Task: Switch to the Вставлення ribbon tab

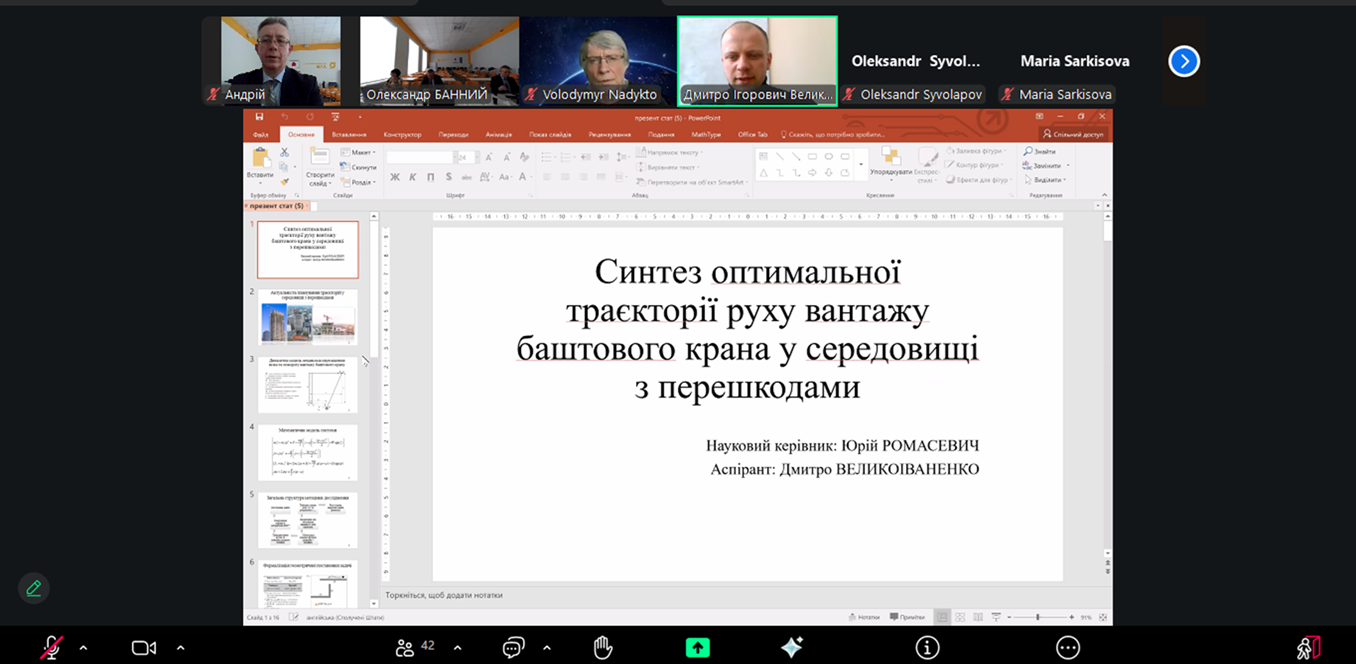Action: 349,134
